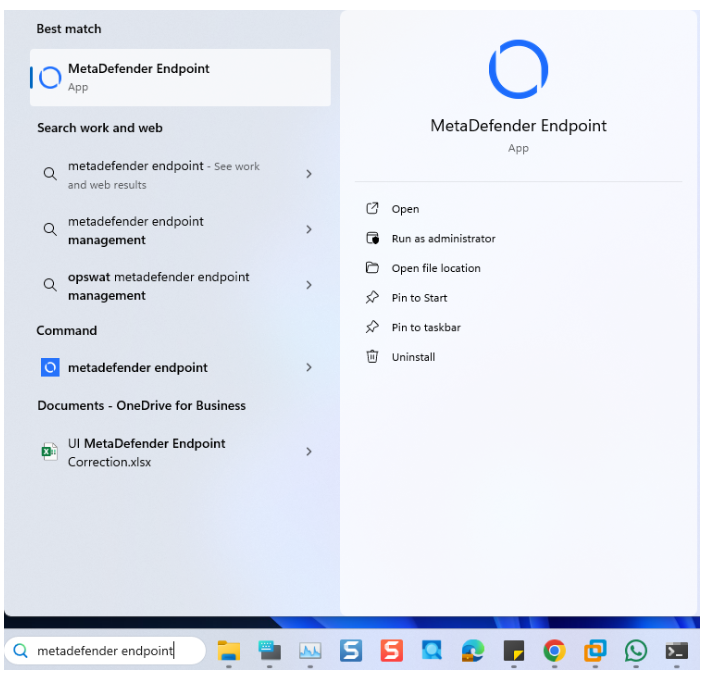Expand UI MetaDefender Endpoint Correction.xlsx arrow
Image resolution: width=706 pixels, height=678 pixels.
pyautogui.click(x=308, y=452)
